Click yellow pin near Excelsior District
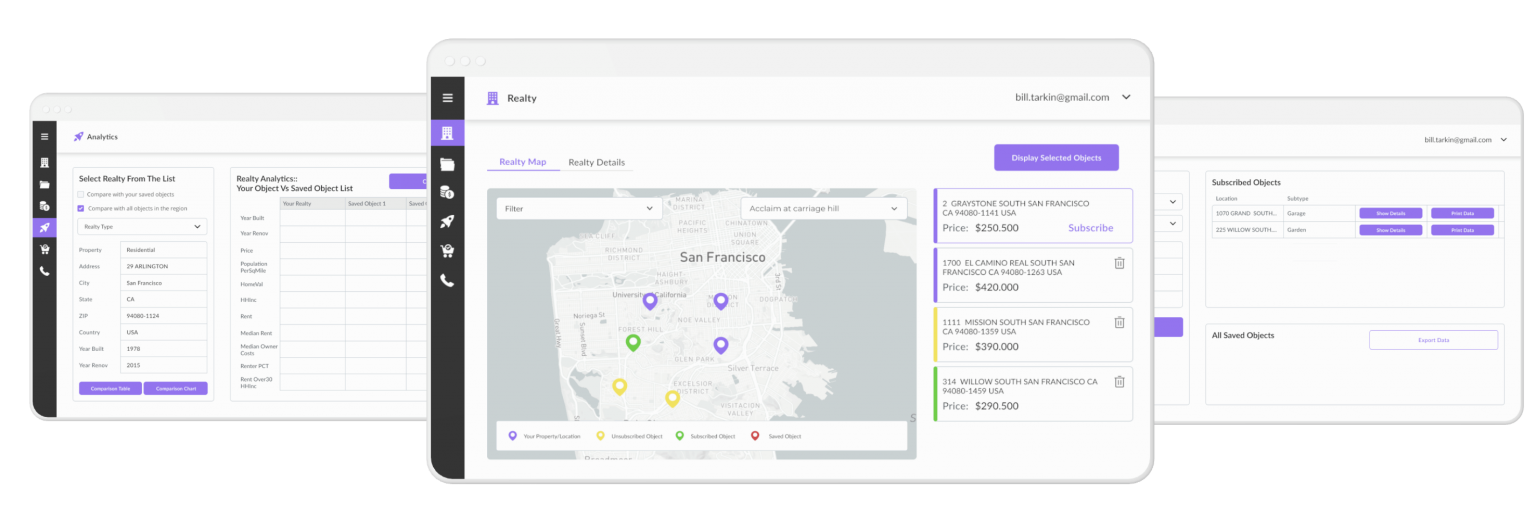Image resolution: width=1536 pixels, height=519 pixels. (672, 399)
